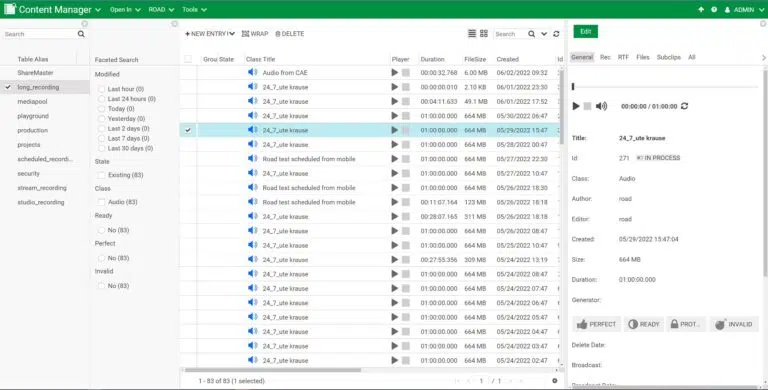Refresh the entries table
This screenshot has height=390, width=768.
[556, 34]
